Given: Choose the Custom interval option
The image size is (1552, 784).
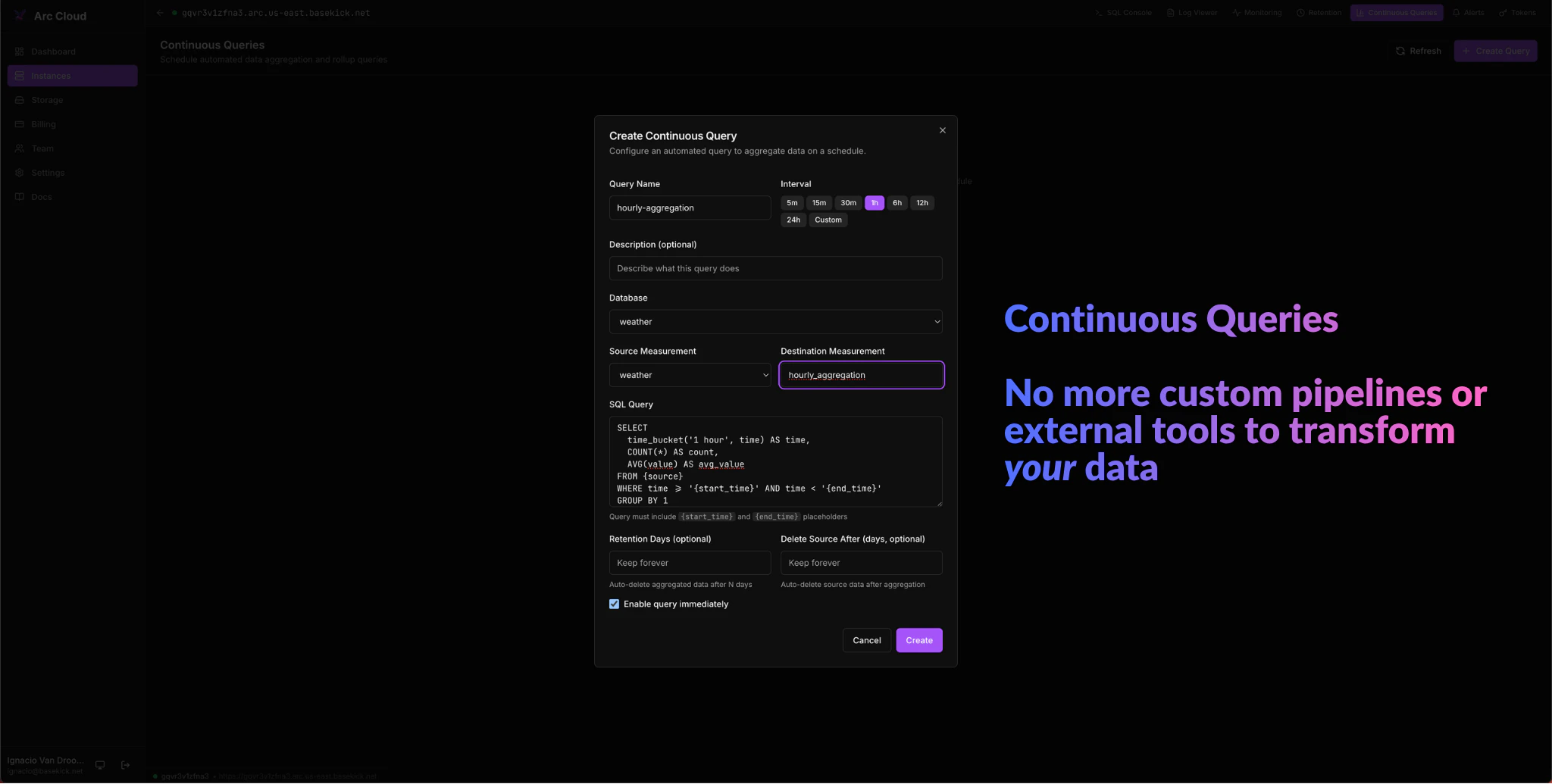Looking at the screenshot, I should click(x=828, y=220).
